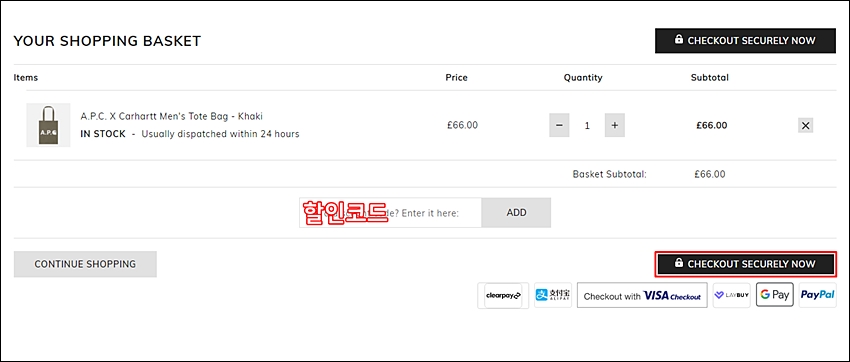
Task: Select the PayPal payment icon
Action: [x=817, y=295]
